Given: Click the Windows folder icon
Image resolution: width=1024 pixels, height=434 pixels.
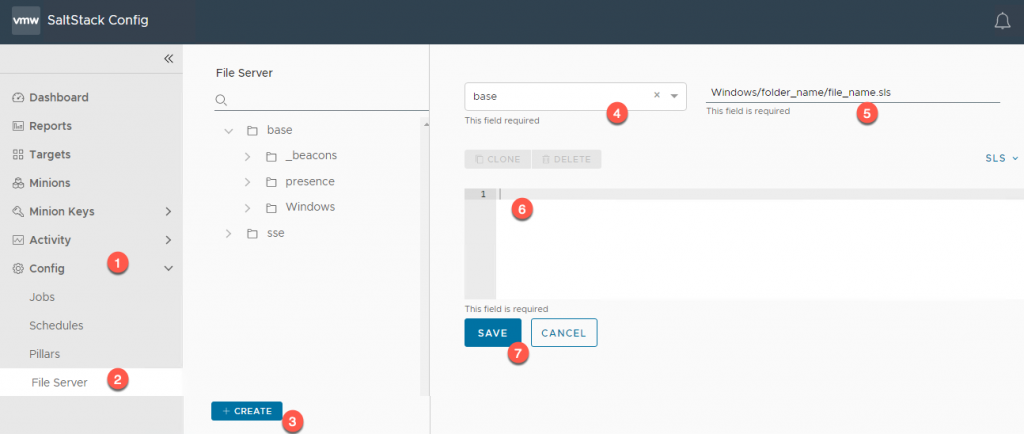Looking at the screenshot, I should tap(271, 208).
